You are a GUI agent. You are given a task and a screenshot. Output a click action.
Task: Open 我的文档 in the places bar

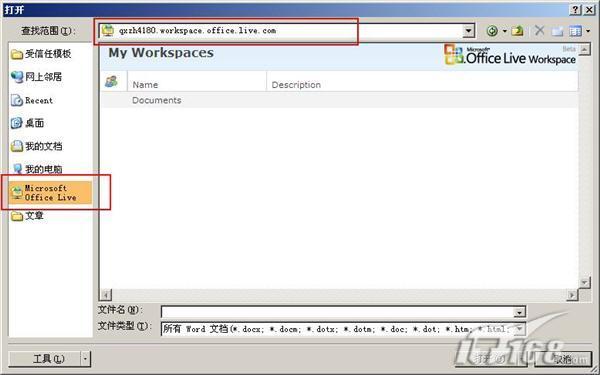37,146
